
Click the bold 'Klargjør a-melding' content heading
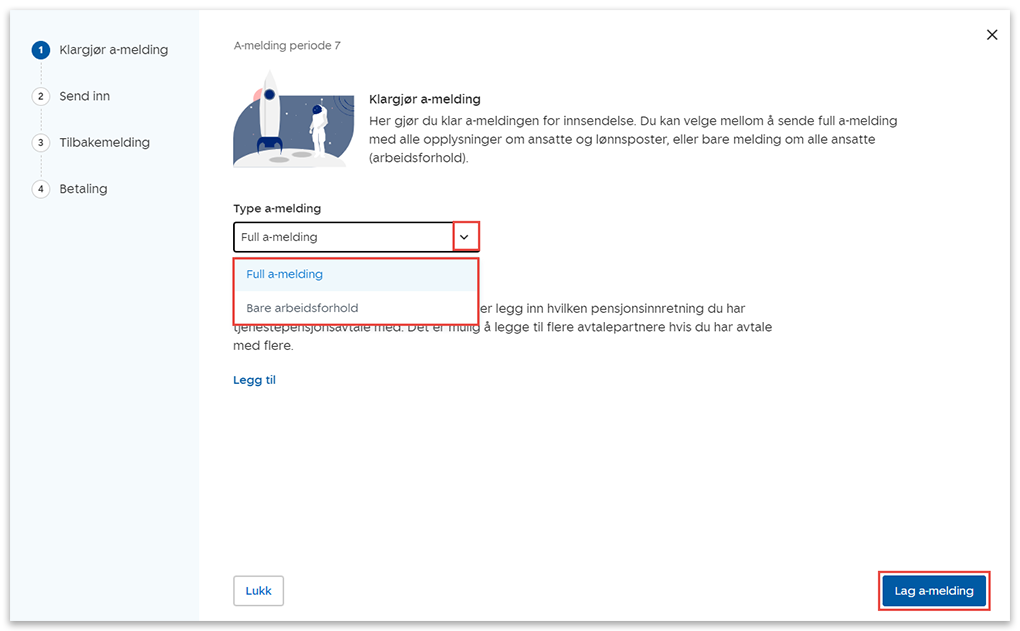(425, 100)
